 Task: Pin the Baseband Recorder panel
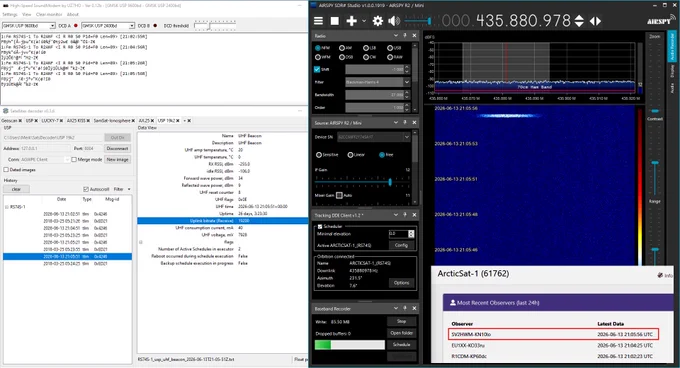pos(405,308)
